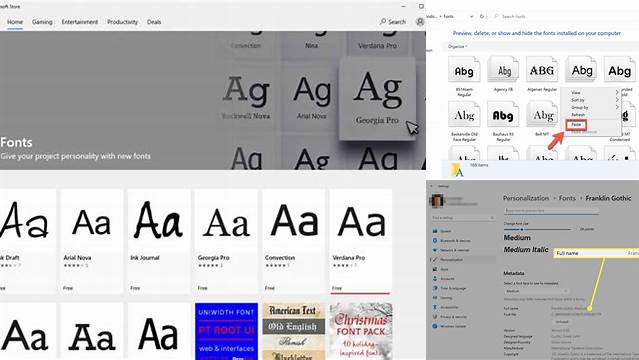Expand the Fonts address bar dropdown arrow
Viewport: 639px width, 360px height.
click(x=471, y=16)
